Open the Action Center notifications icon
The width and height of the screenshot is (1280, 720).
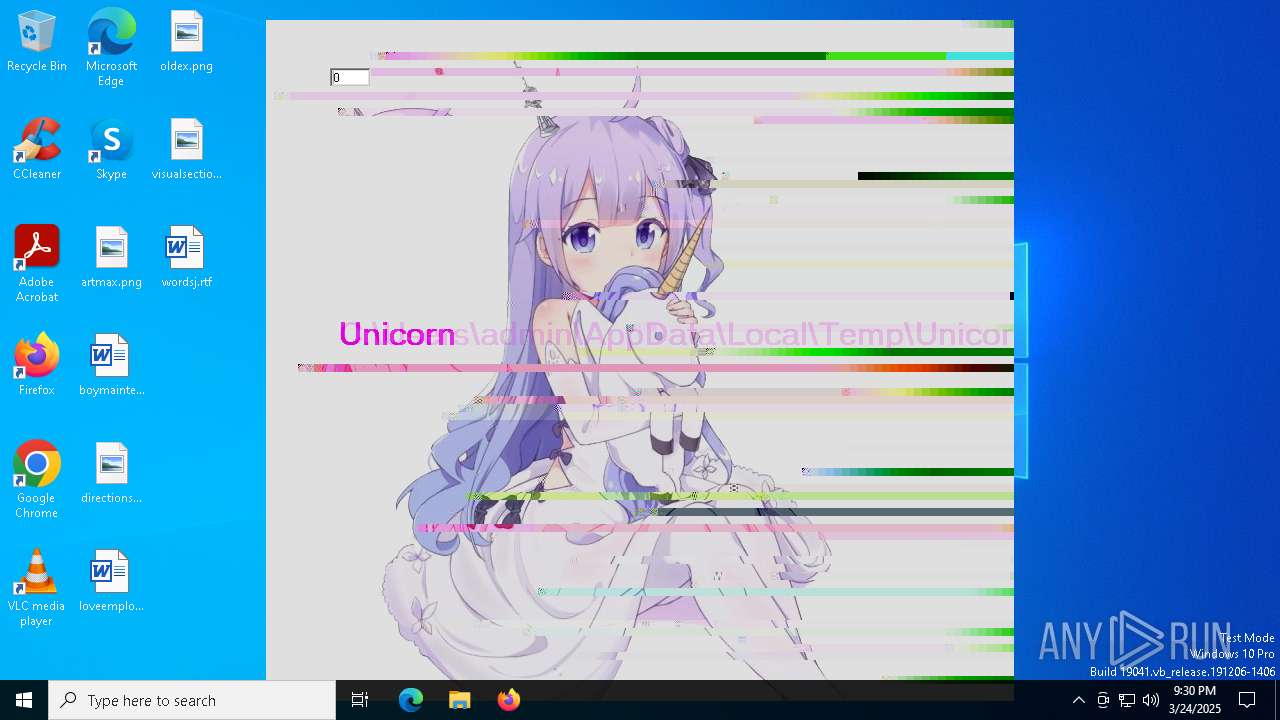(x=1247, y=700)
